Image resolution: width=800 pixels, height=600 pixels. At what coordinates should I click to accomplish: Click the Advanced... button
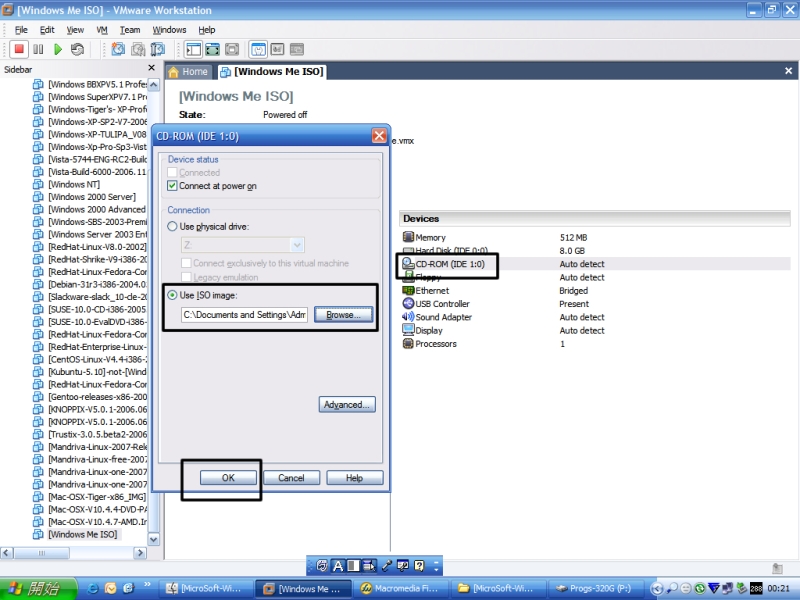[347, 405]
